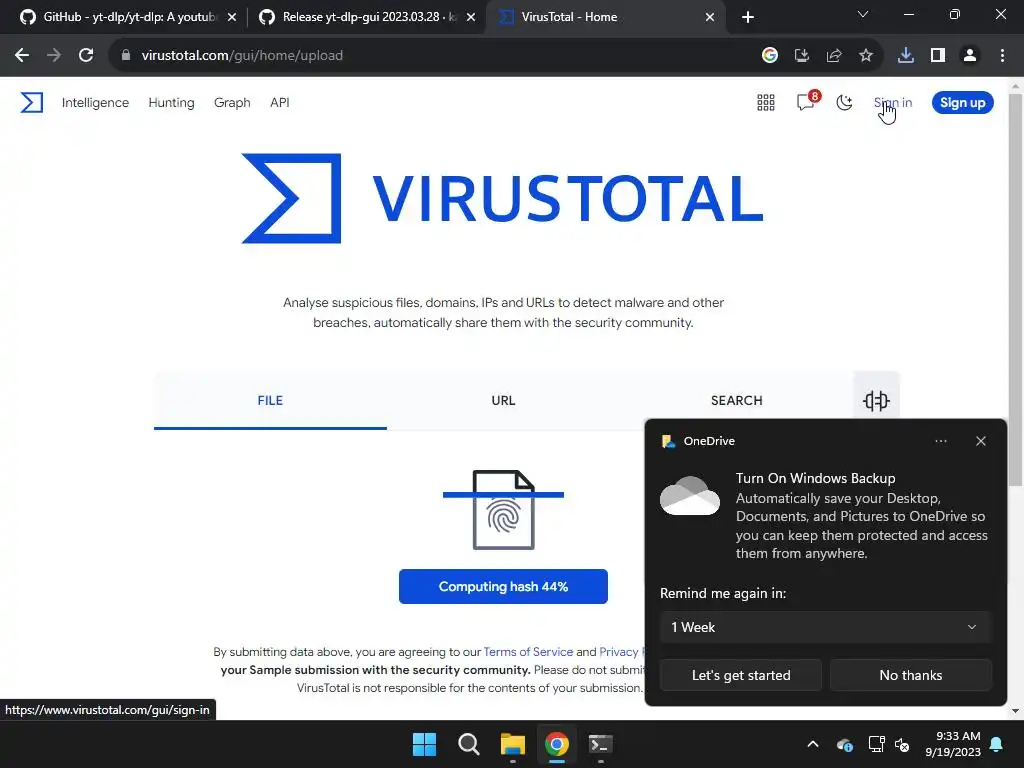Open the notifications icon with badge 8
Screen dimensions: 1024x768
[x=807, y=101]
